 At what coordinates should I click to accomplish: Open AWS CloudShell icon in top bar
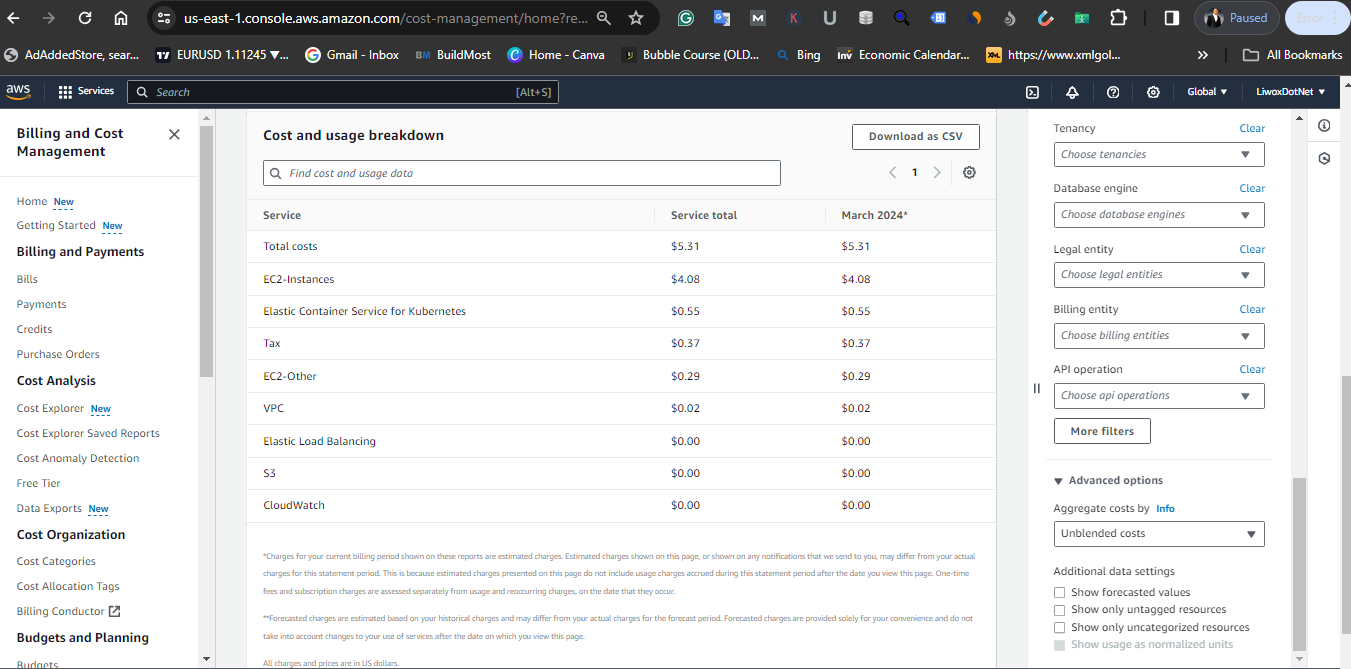click(x=1032, y=92)
